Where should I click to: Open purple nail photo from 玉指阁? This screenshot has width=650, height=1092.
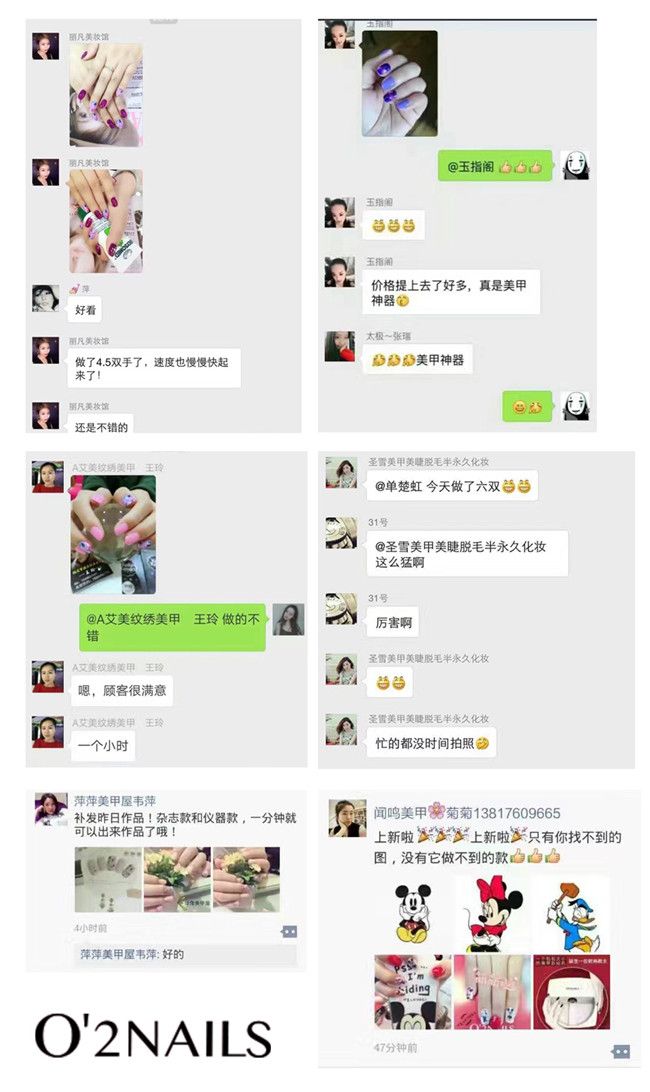tap(400, 84)
